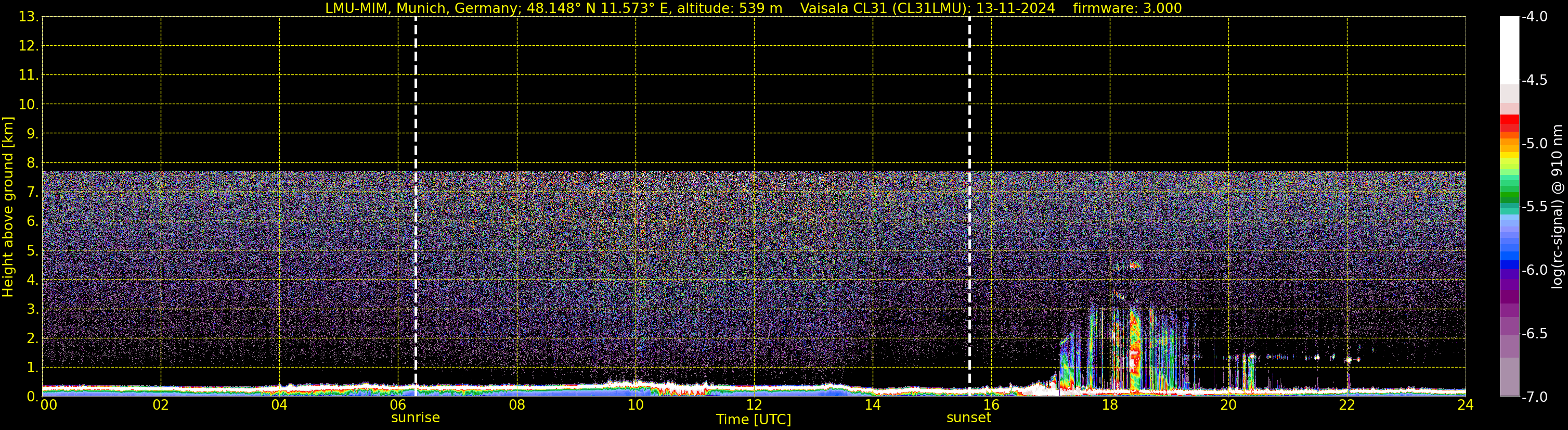This screenshot has width=1568, height=430.
Task: Click the 'Time [UTC]' axis title
Action: click(x=754, y=420)
